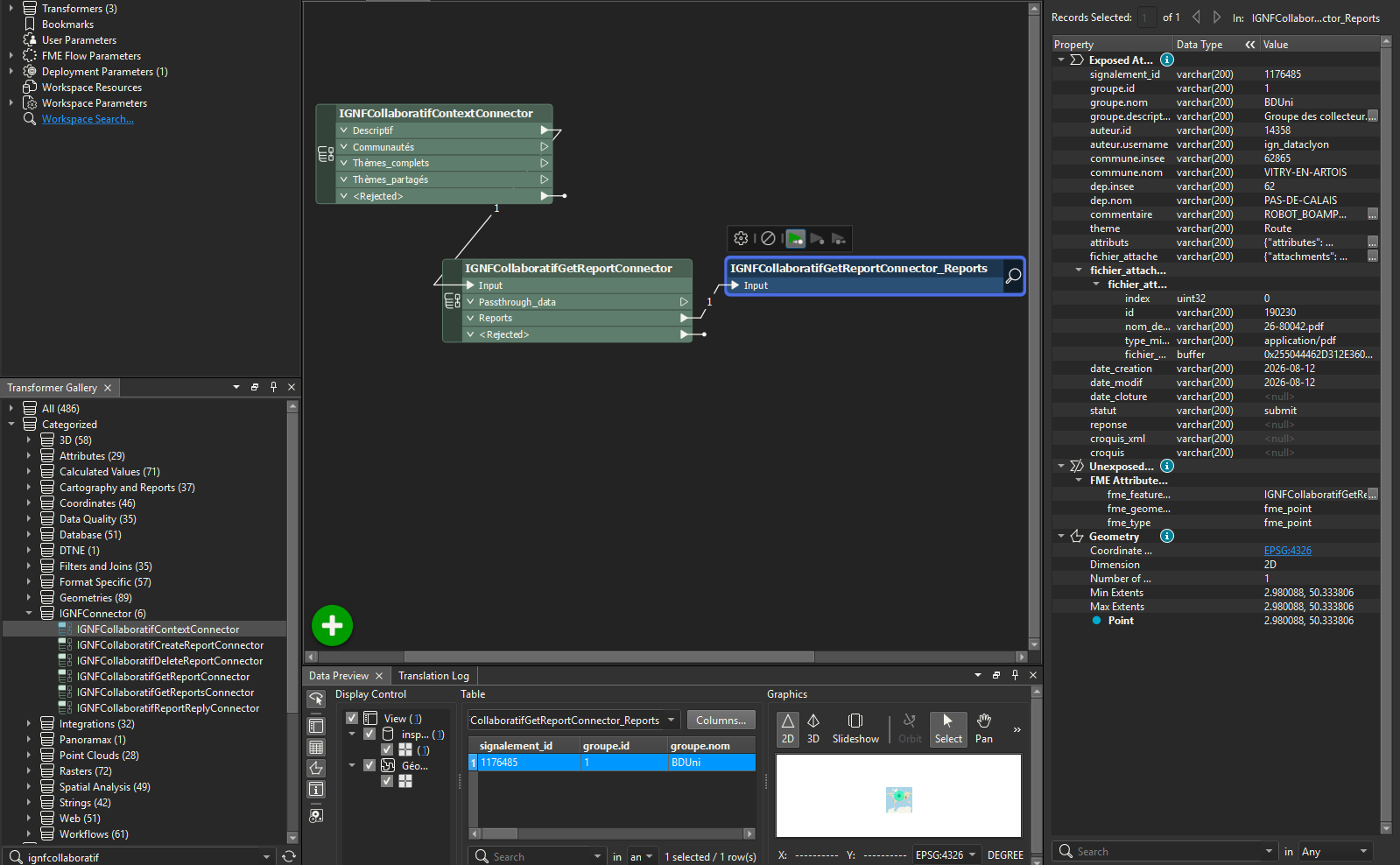The width and height of the screenshot is (1400, 865).
Task: Uncheck the layer checkbox under Géo...
Action: coord(387,781)
